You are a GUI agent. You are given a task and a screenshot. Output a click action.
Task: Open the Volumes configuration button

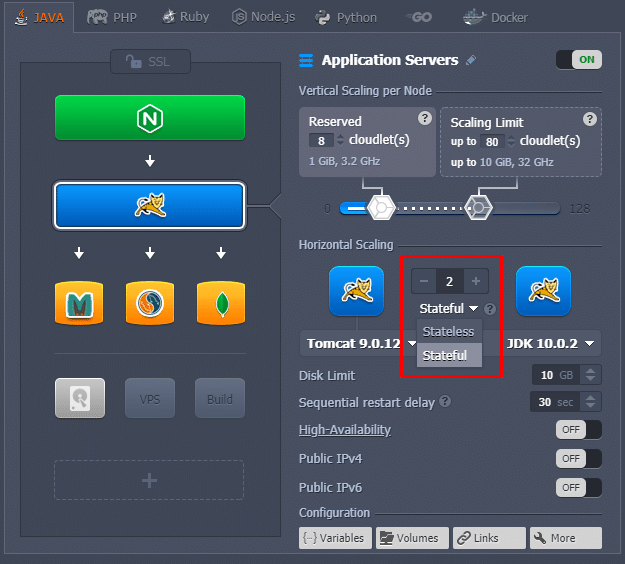click(412, 538)
